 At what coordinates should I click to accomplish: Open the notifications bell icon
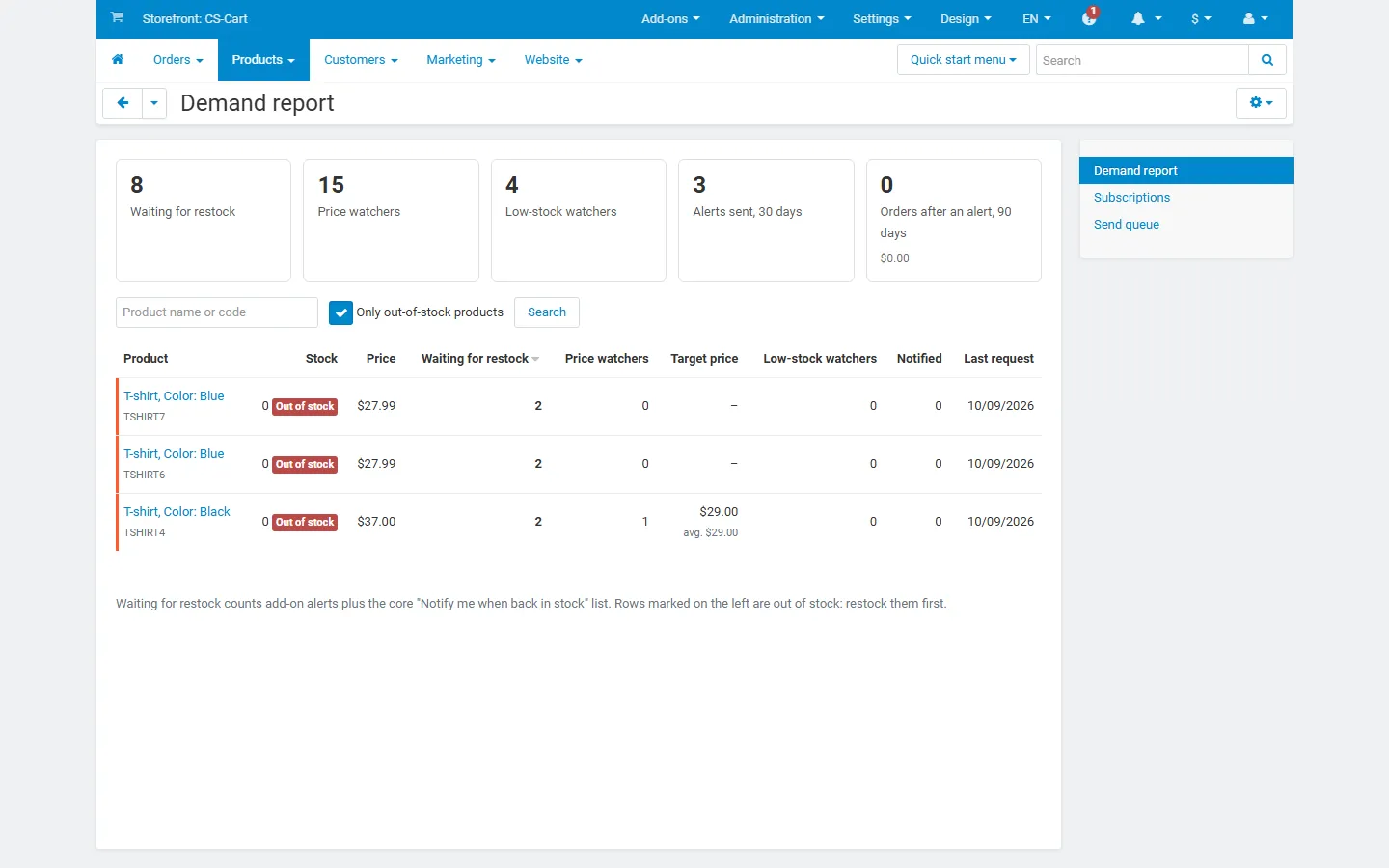coord(1146,19)
